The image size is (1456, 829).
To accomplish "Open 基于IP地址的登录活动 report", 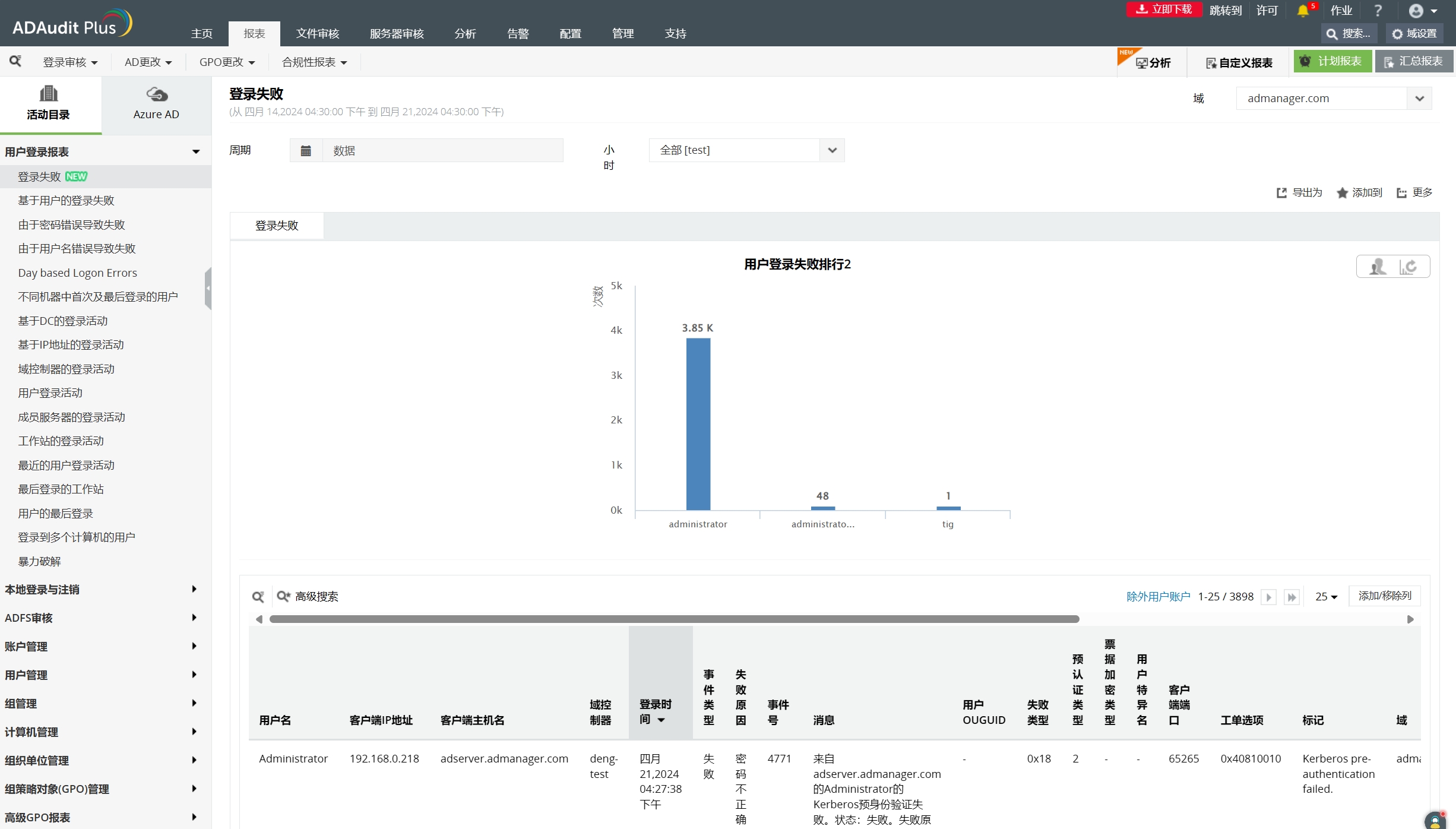I will [x=71, y=345].
